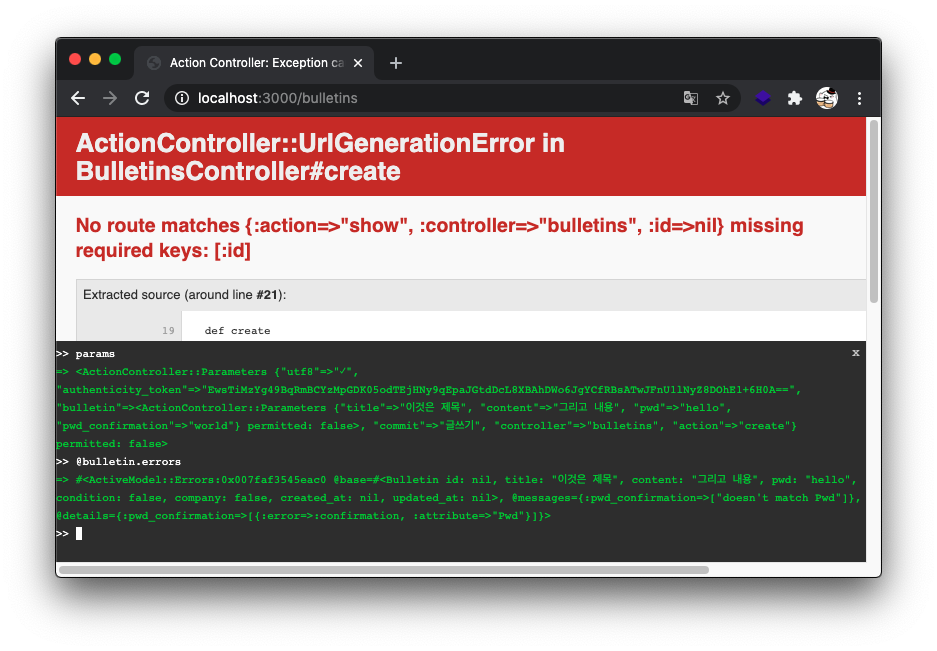Open the purple cube extension icon

click(763, 98)
